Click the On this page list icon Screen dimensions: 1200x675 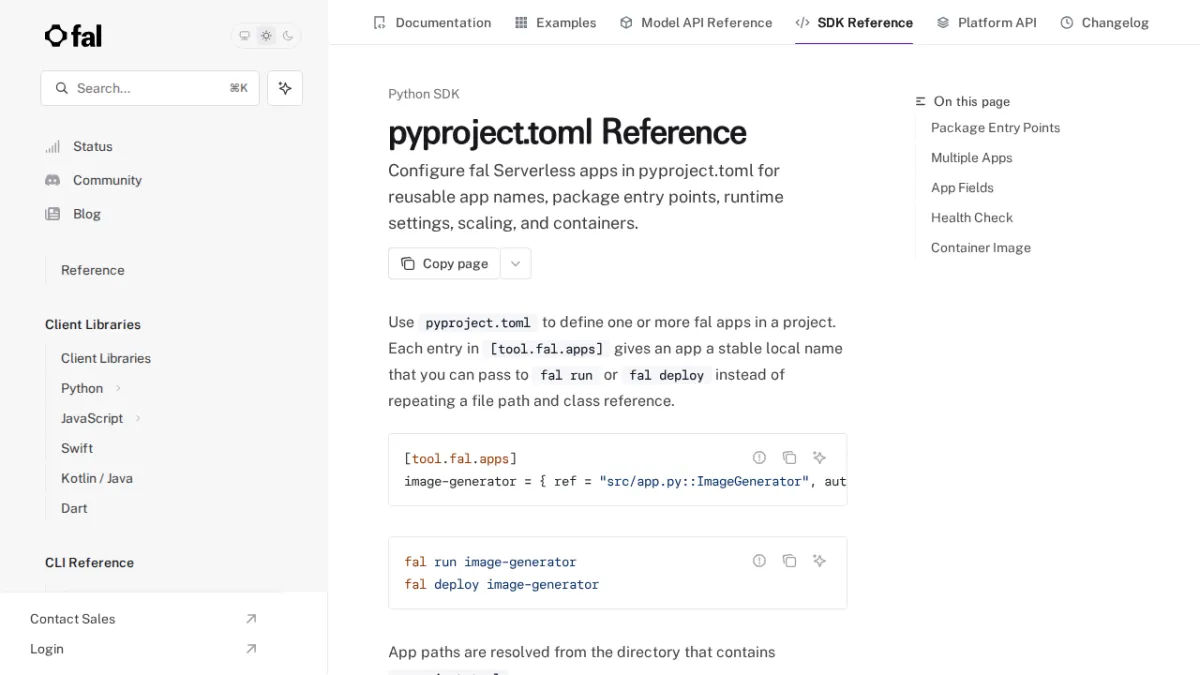click(x=921, y=101)
